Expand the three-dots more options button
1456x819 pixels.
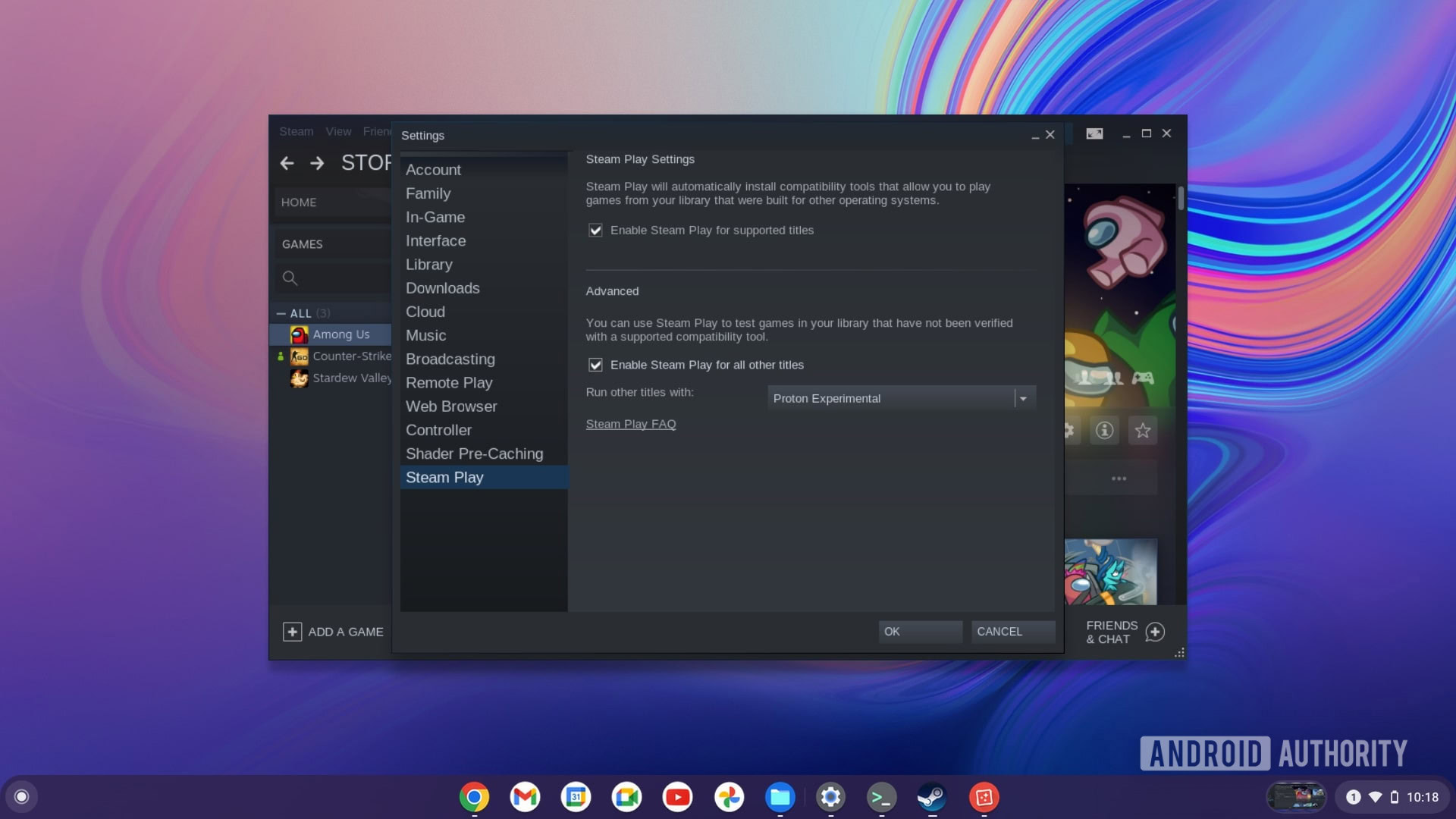(x=1119, y=479)
